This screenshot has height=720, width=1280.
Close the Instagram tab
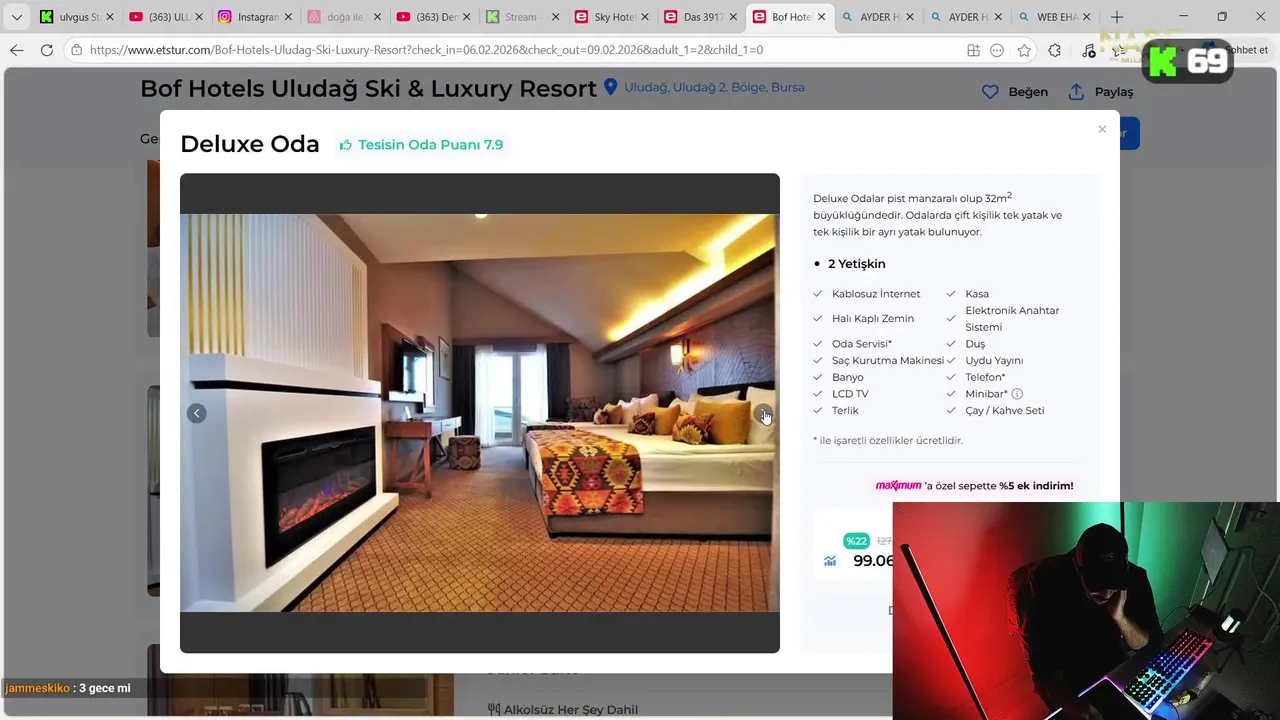pyautogui.click(x=288, y=17)
